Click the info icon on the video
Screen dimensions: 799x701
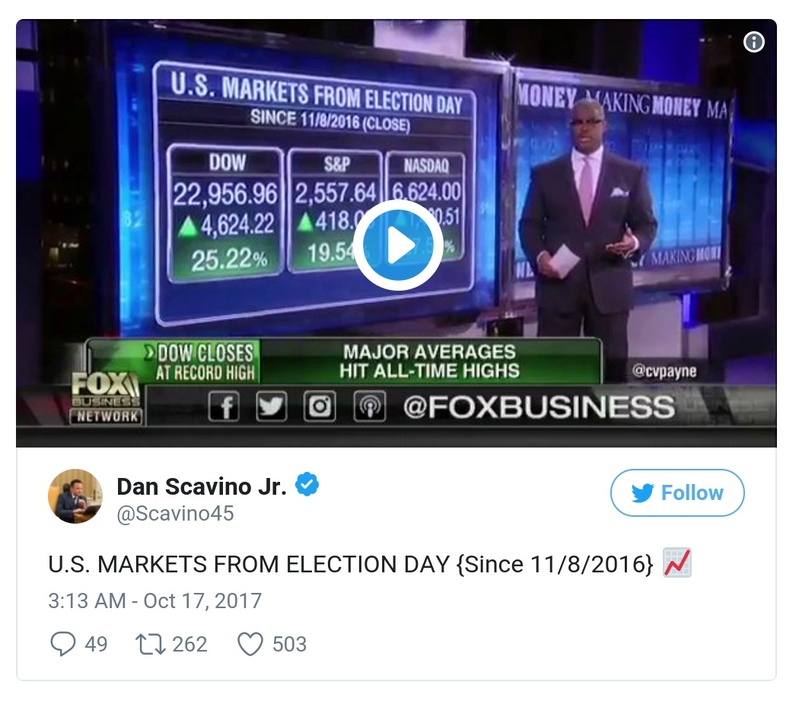click(754, 42)
